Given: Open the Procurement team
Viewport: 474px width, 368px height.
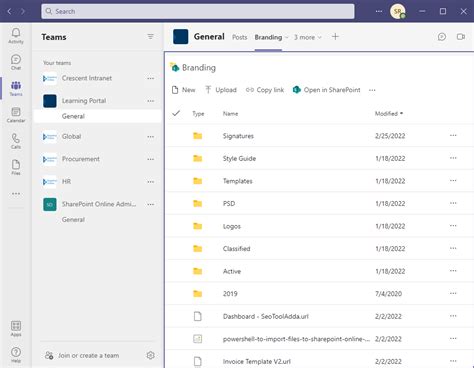Looking at the screenshot, I should [x=81, y=159].
